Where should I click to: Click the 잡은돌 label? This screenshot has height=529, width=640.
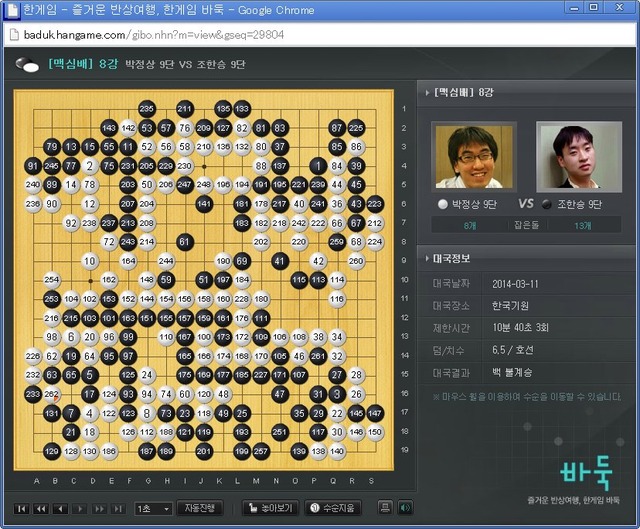coord(527,225)
